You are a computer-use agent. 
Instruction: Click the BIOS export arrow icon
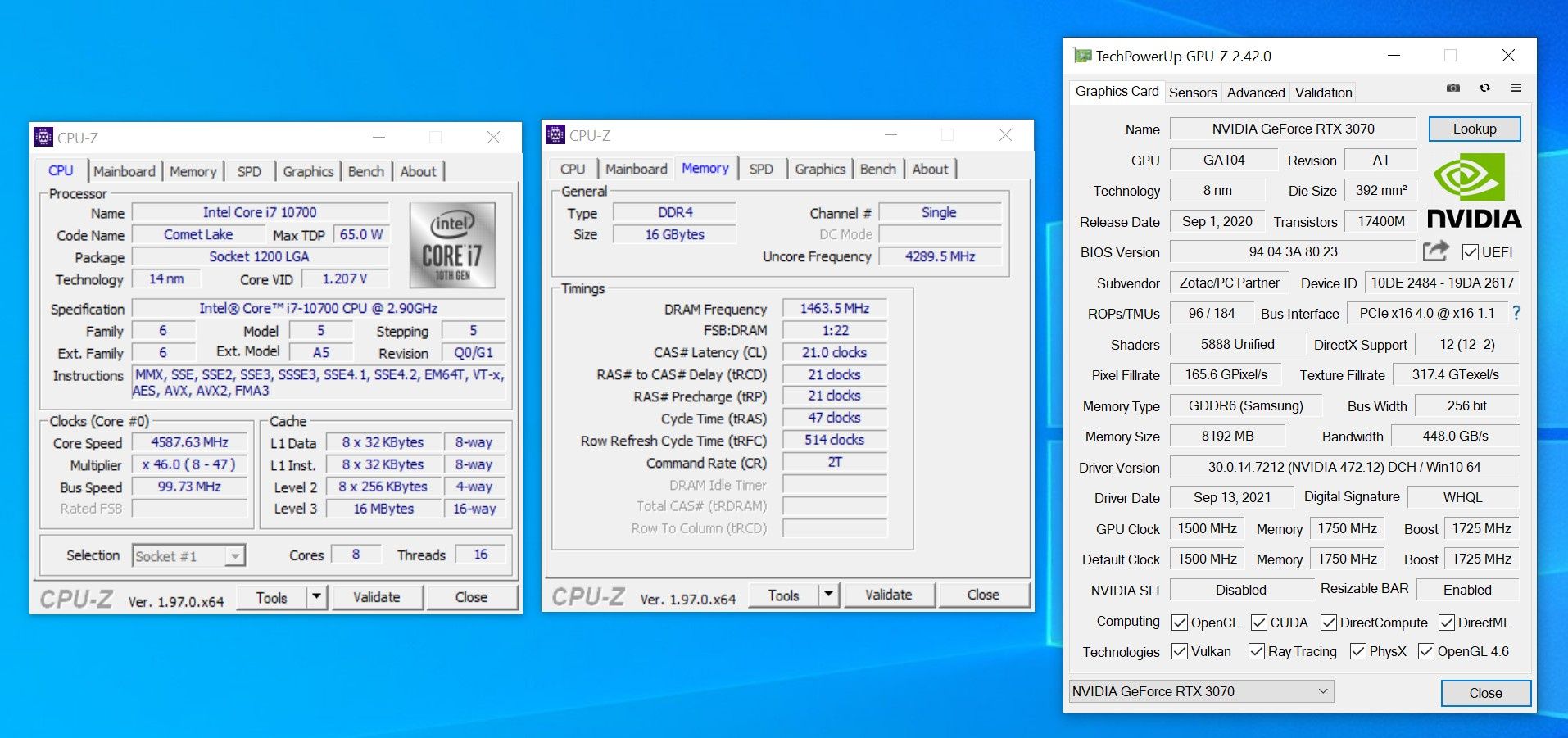(1435, 251)
